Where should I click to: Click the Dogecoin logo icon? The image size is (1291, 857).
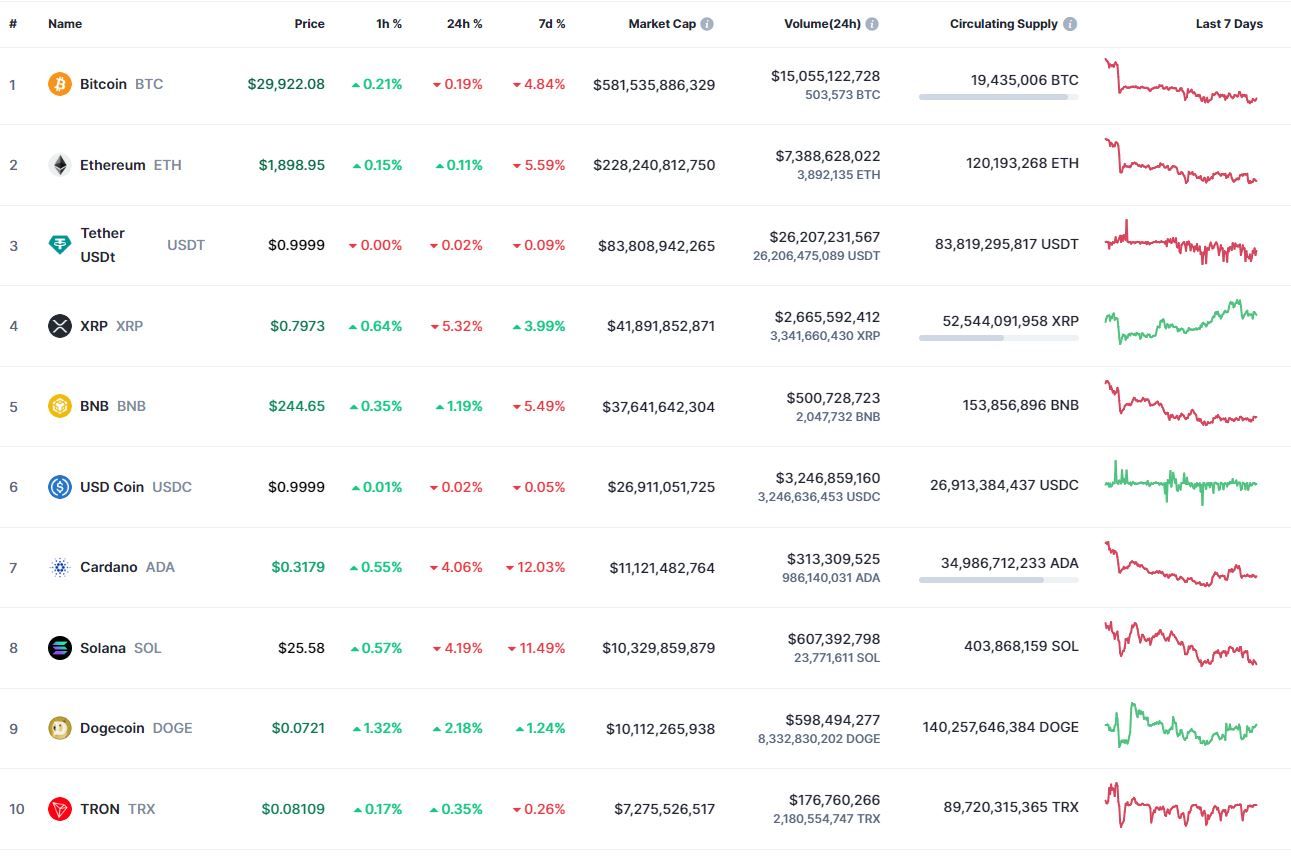(60, 728)
